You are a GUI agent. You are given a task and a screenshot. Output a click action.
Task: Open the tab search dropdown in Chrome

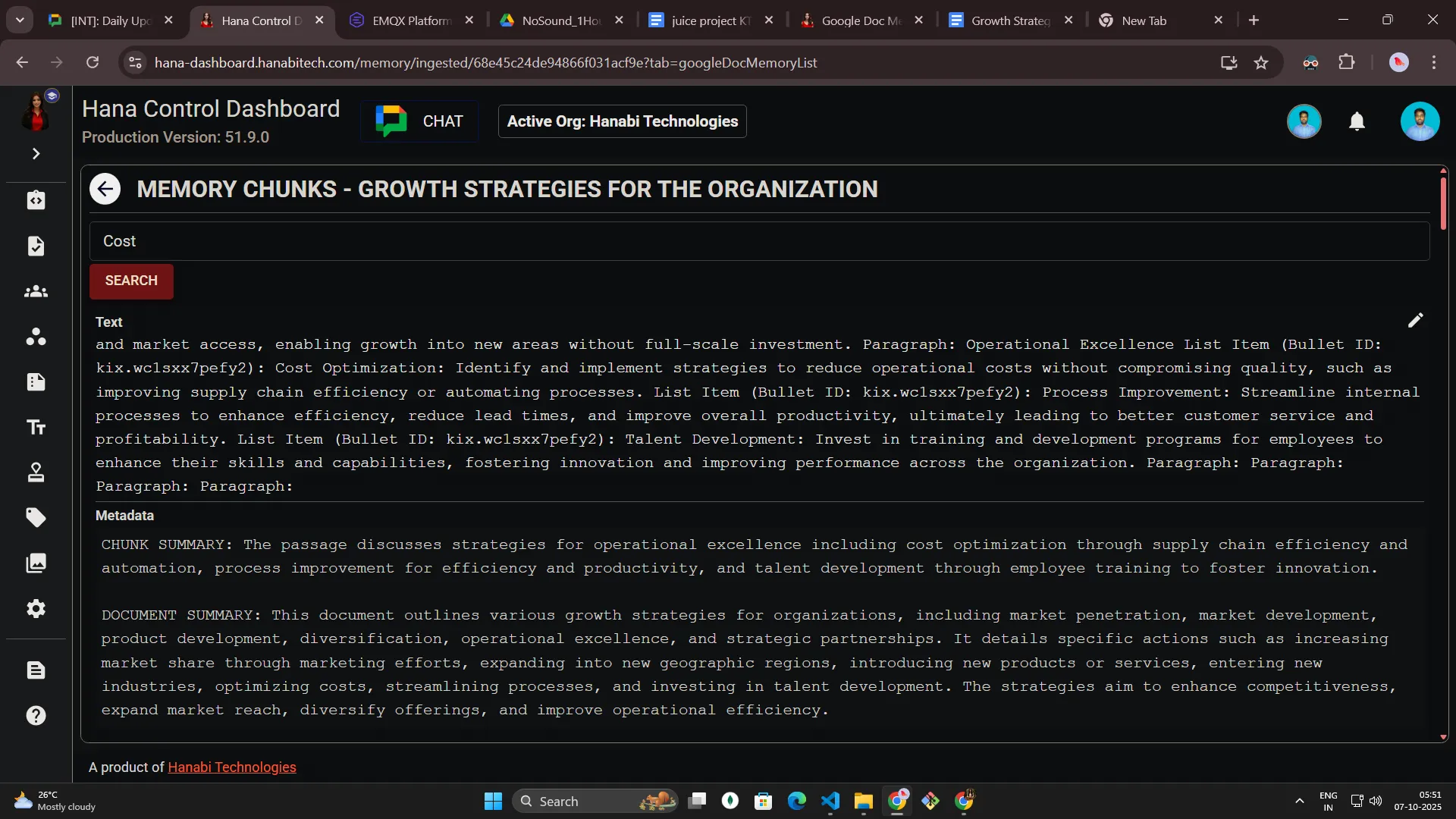click(x=20, y=20)
